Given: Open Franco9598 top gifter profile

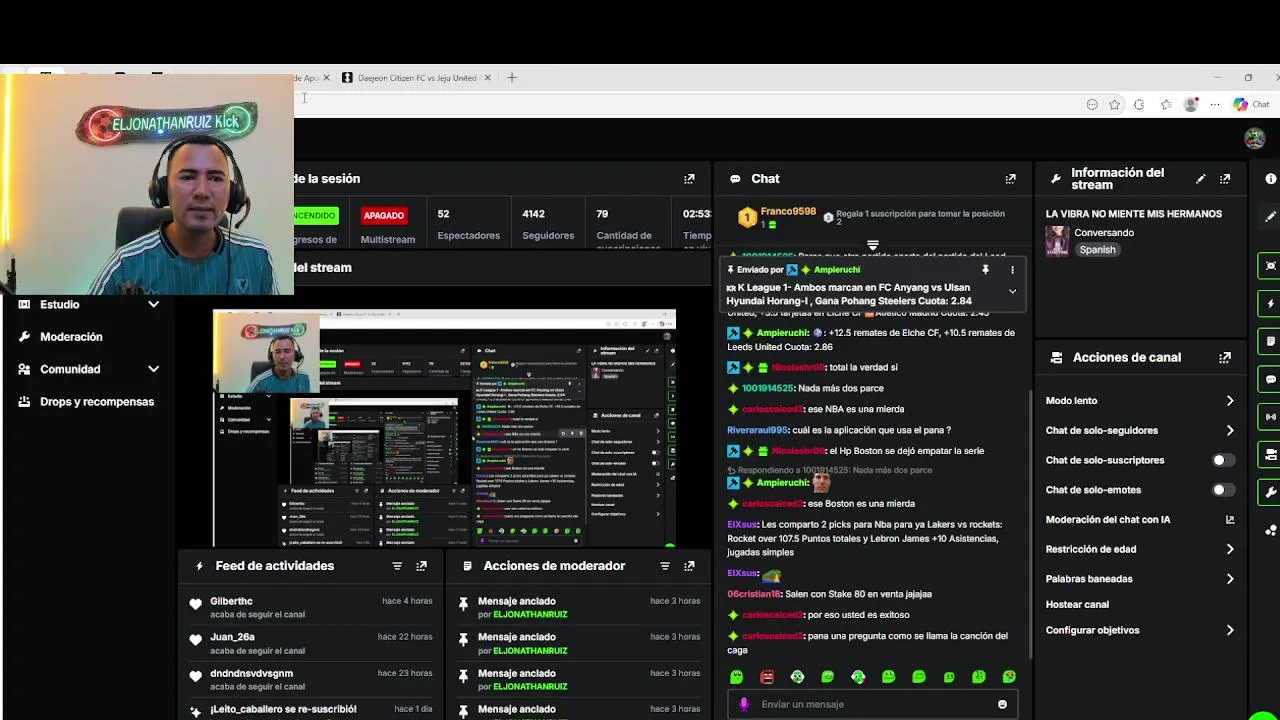Looking at the screenshot, I should [788, 212].
